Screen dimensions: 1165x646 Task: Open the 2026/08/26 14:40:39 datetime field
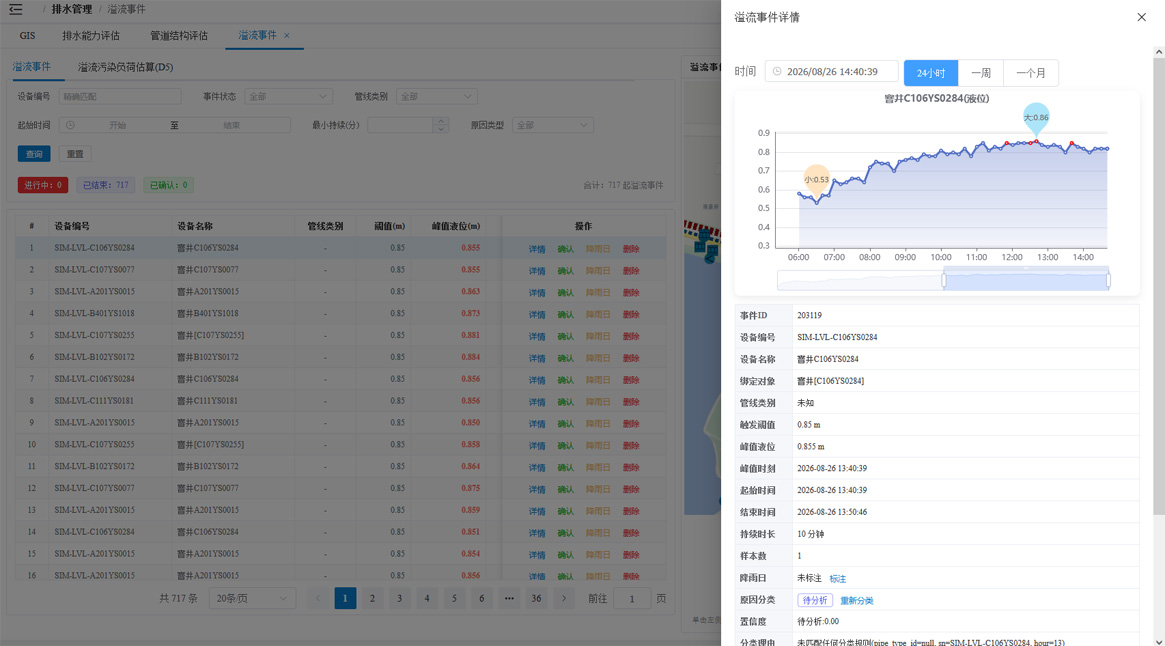(x=831, y=72)
